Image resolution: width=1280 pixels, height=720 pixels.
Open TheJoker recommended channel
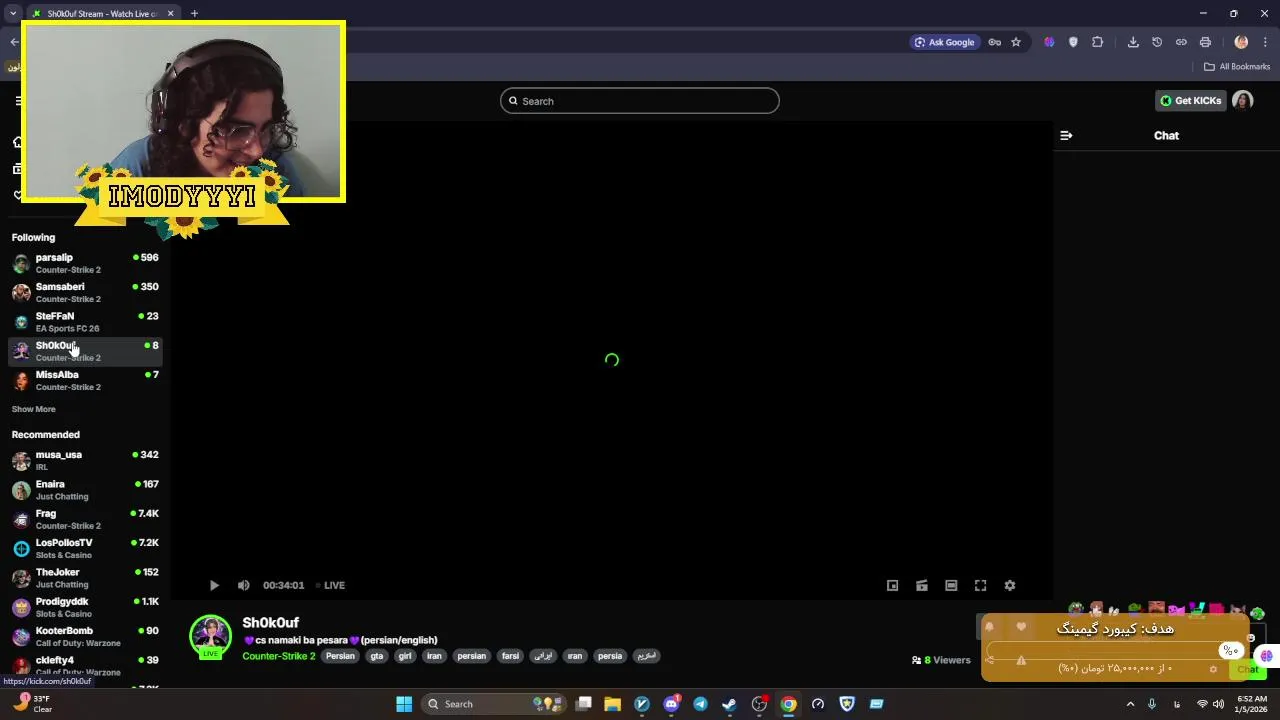(x=85, y=577)
